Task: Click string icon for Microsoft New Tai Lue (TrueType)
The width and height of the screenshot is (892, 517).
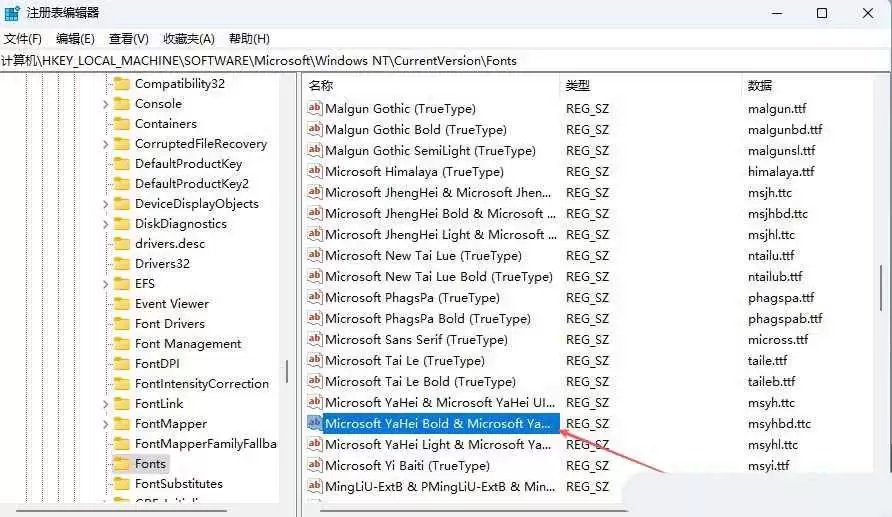Action: [x=315, y=255]
